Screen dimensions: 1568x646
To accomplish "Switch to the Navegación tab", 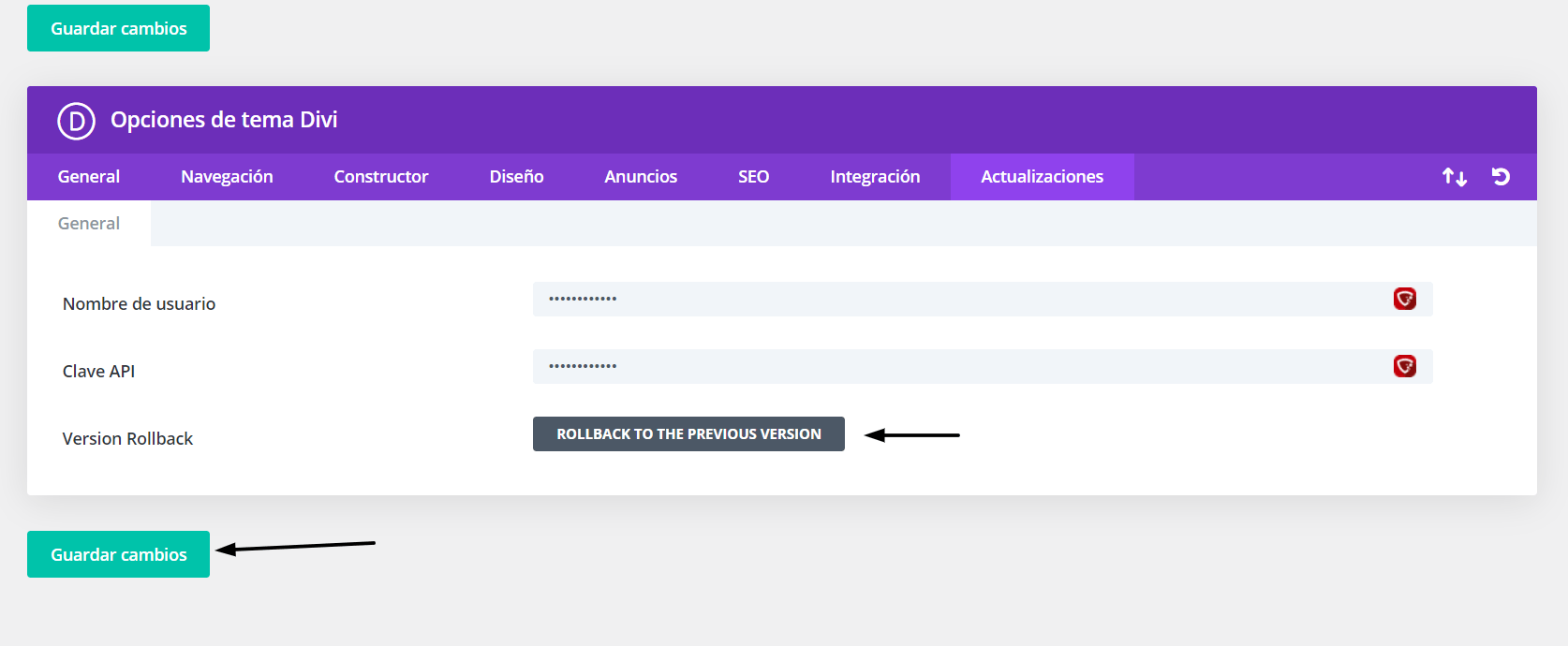I will [227, 177].
